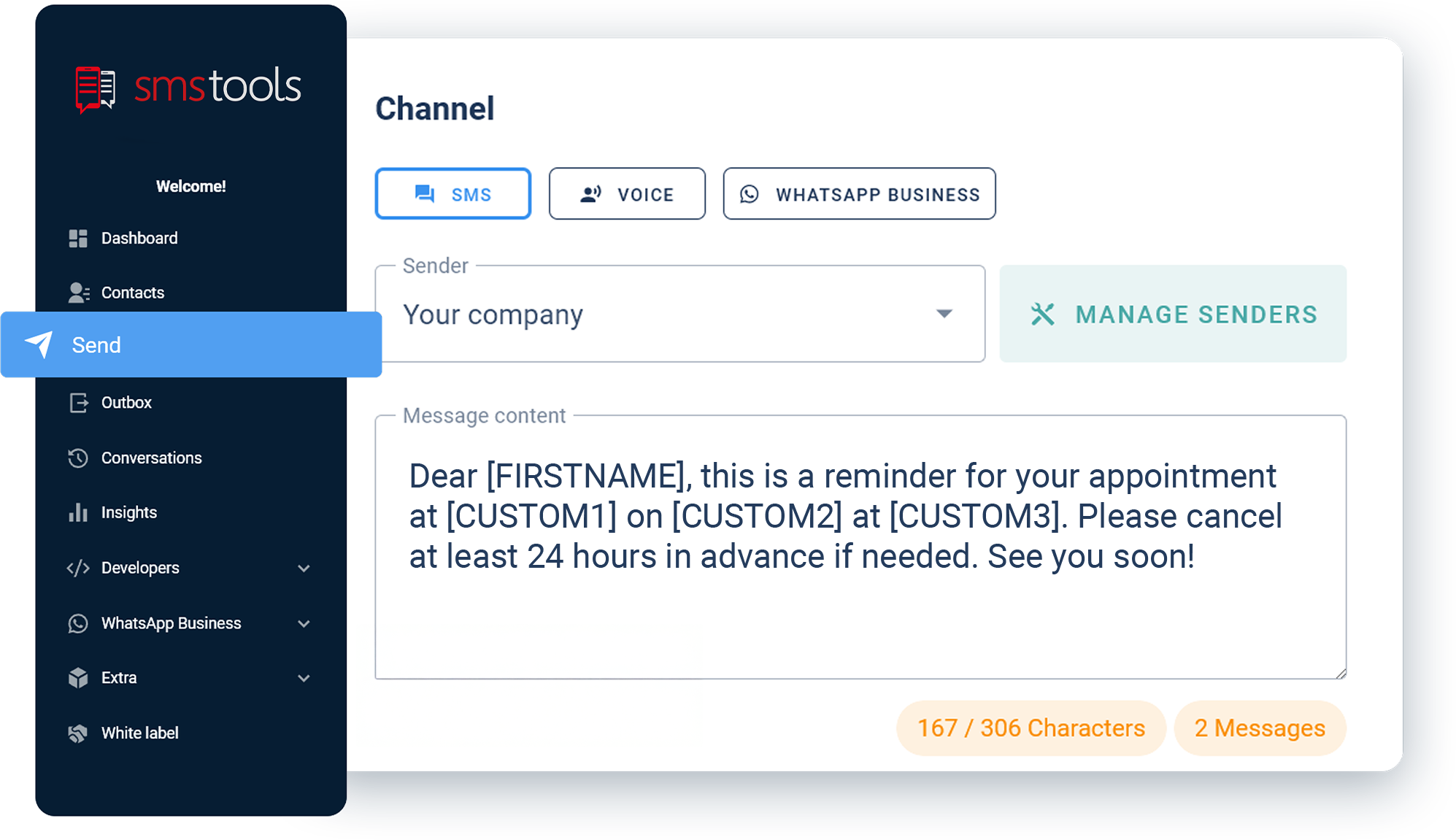Image resolution: width=1456 pixels, height=840 pixels.
Task: Select the SMS tab
Action: point(453,193)
